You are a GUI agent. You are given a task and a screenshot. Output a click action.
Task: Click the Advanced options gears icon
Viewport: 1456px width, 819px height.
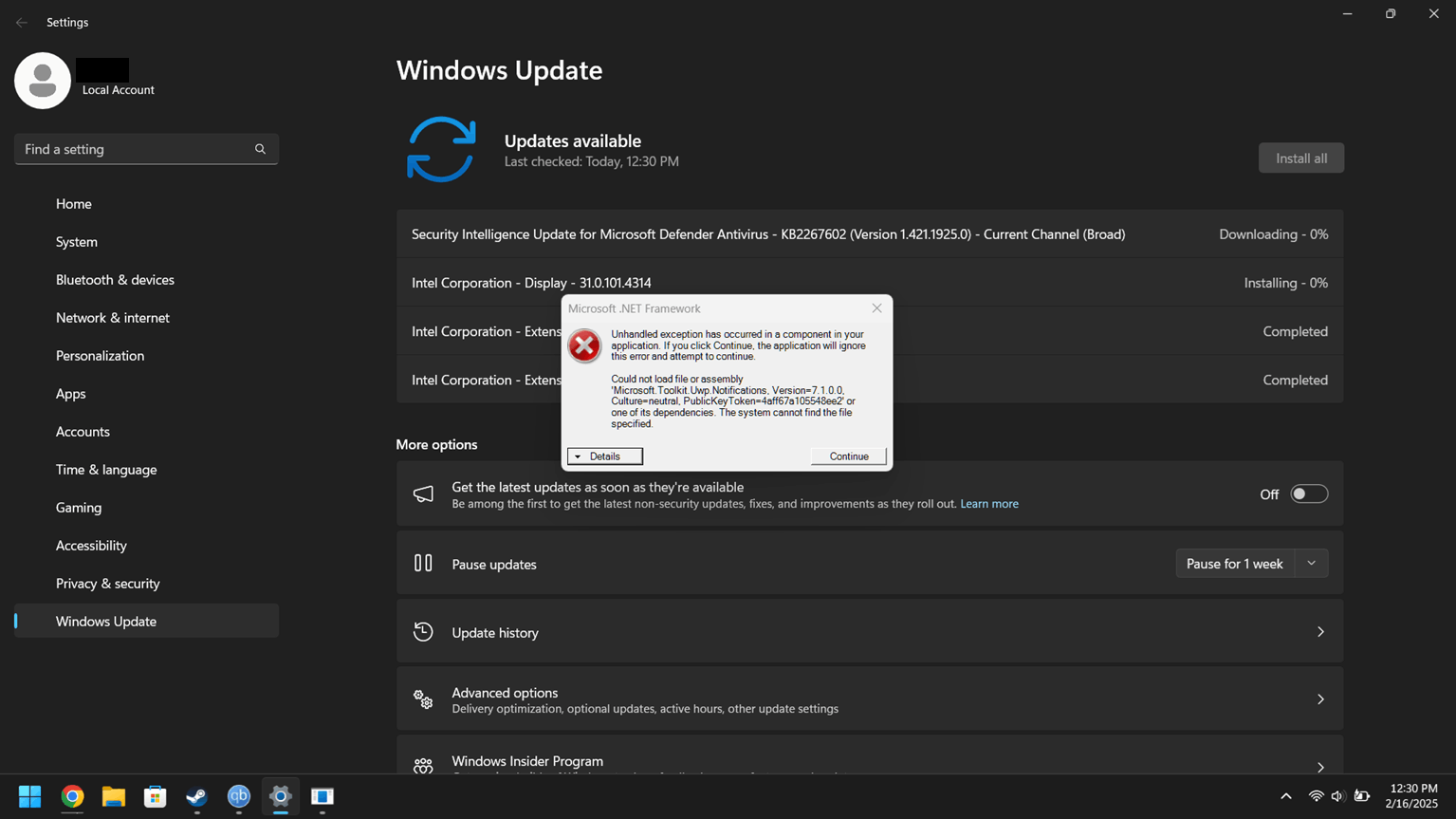pyautogui.click(x=423, y=699)
